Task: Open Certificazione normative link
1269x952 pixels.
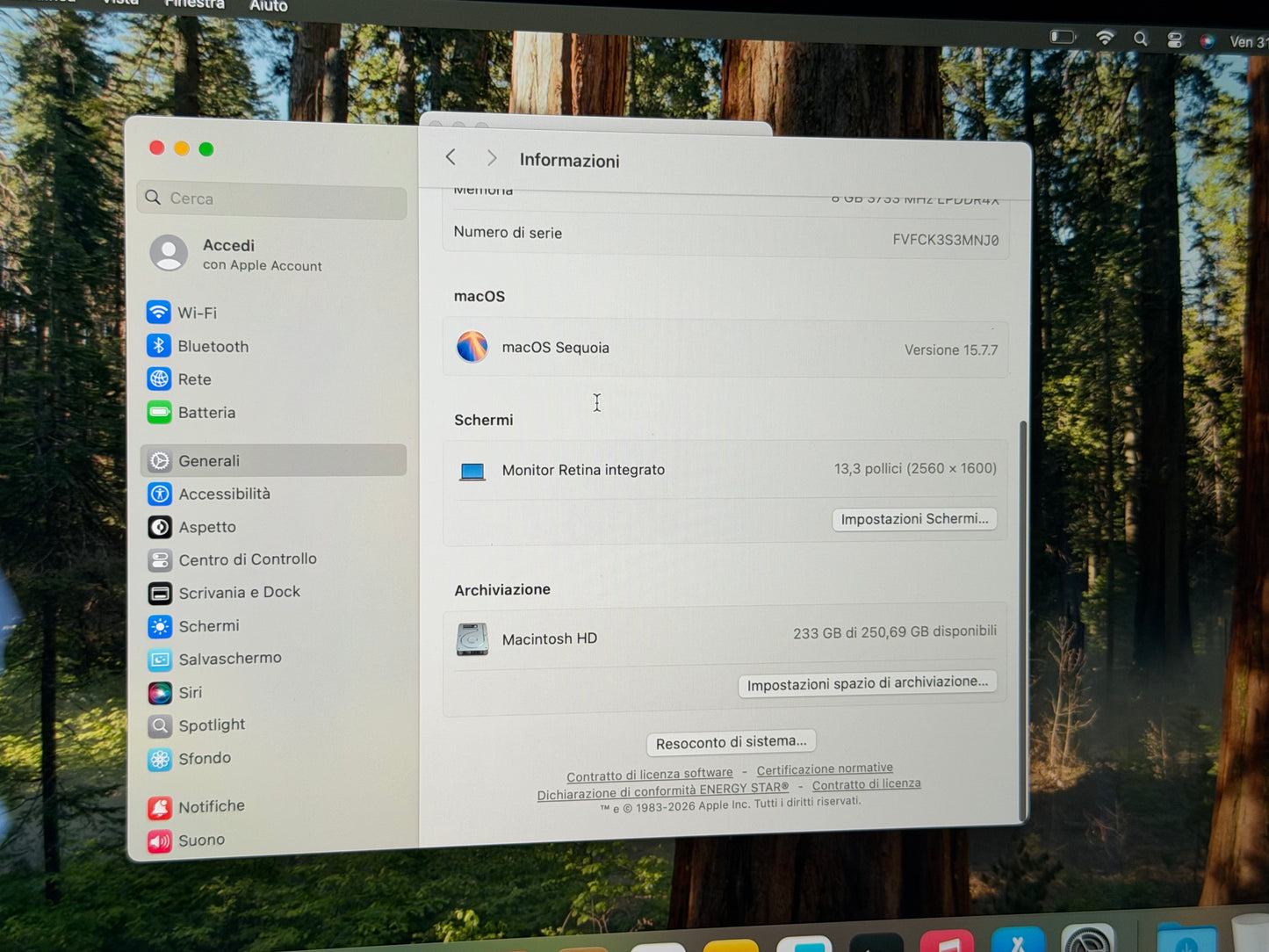Action: tap(825, 769)
